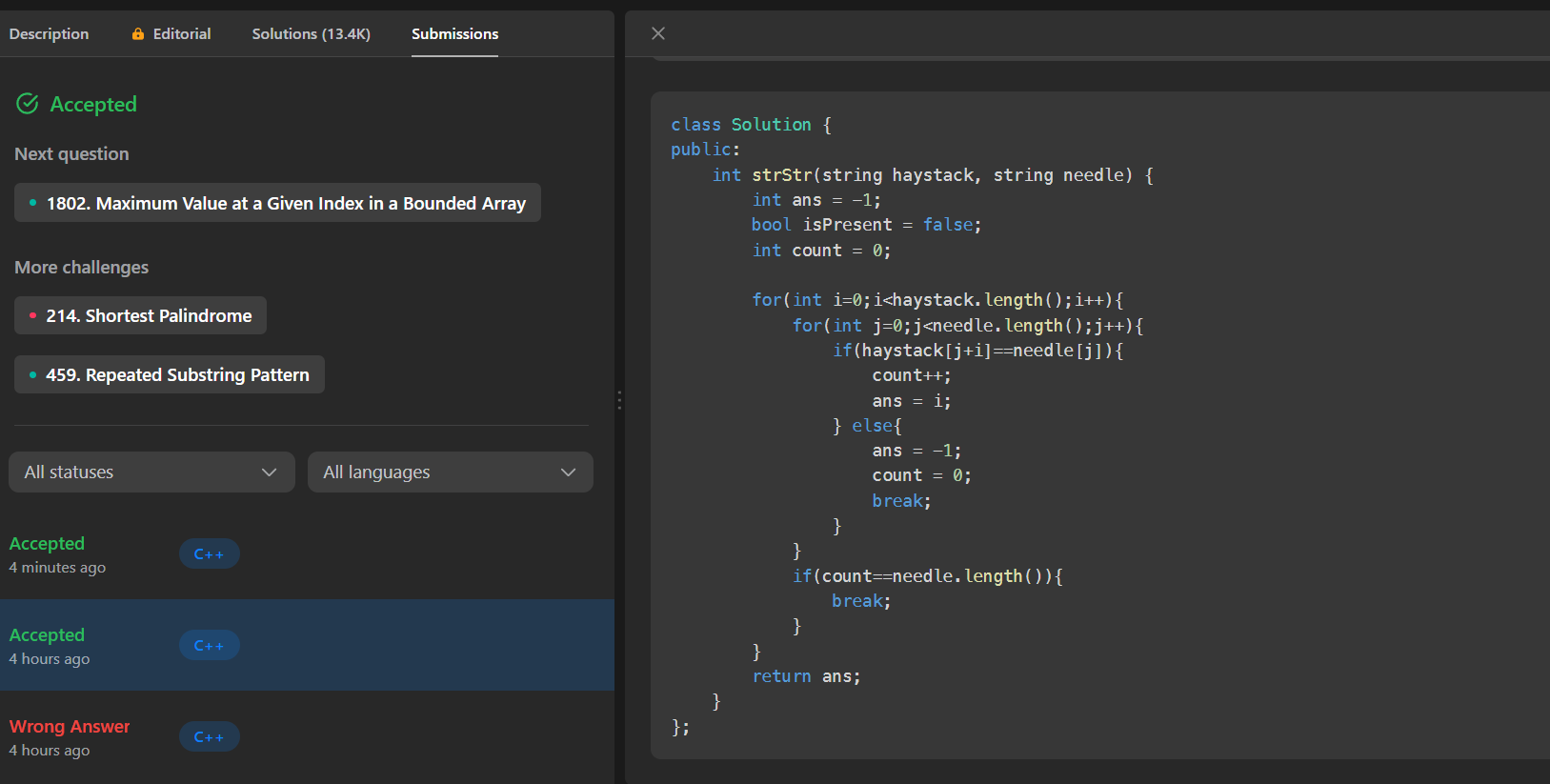Click the 'if(count==needle.length()){' line
Screen dimensions: 1550x784
pos(928,576)
